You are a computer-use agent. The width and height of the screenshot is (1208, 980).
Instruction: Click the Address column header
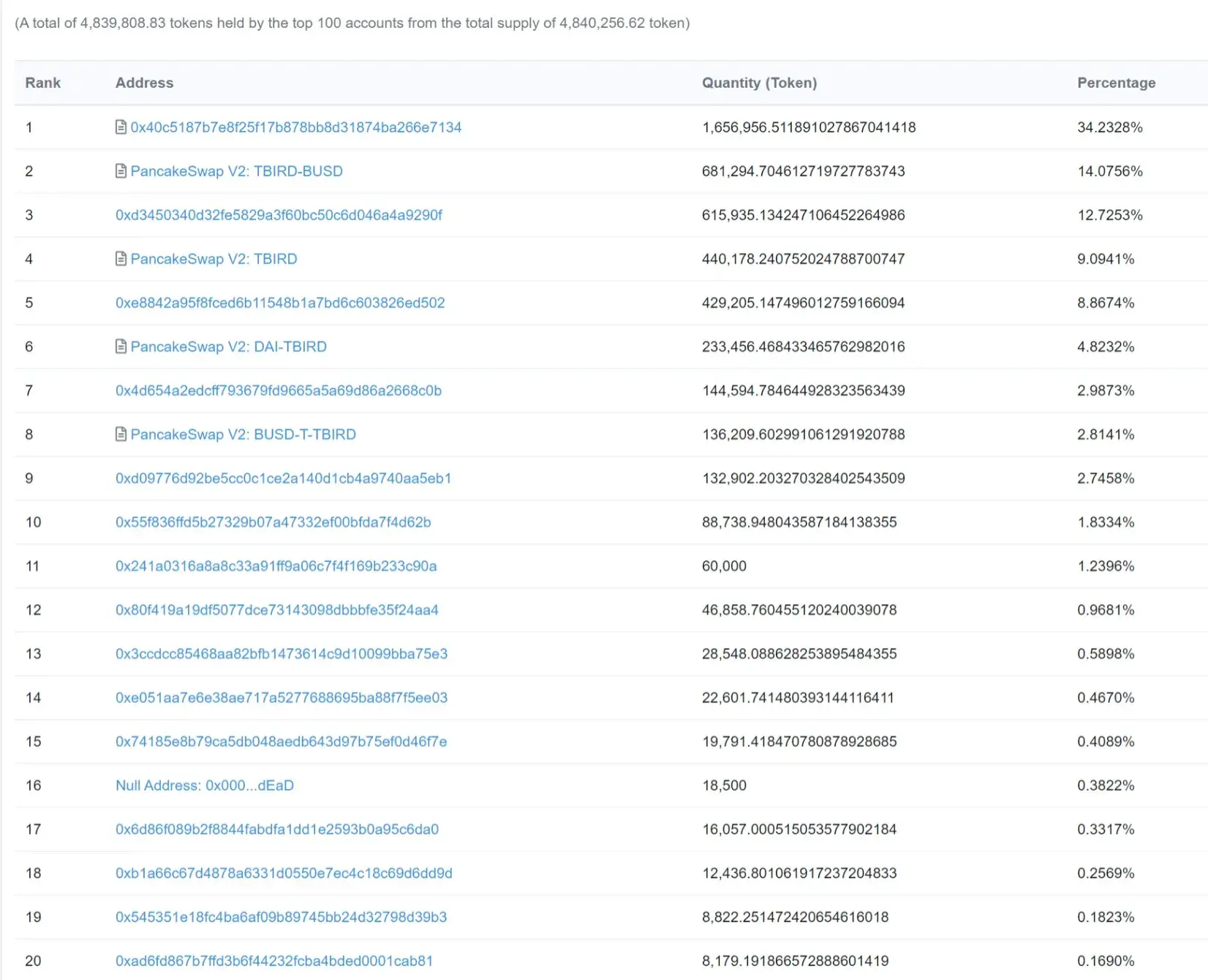tap(145, 83)
